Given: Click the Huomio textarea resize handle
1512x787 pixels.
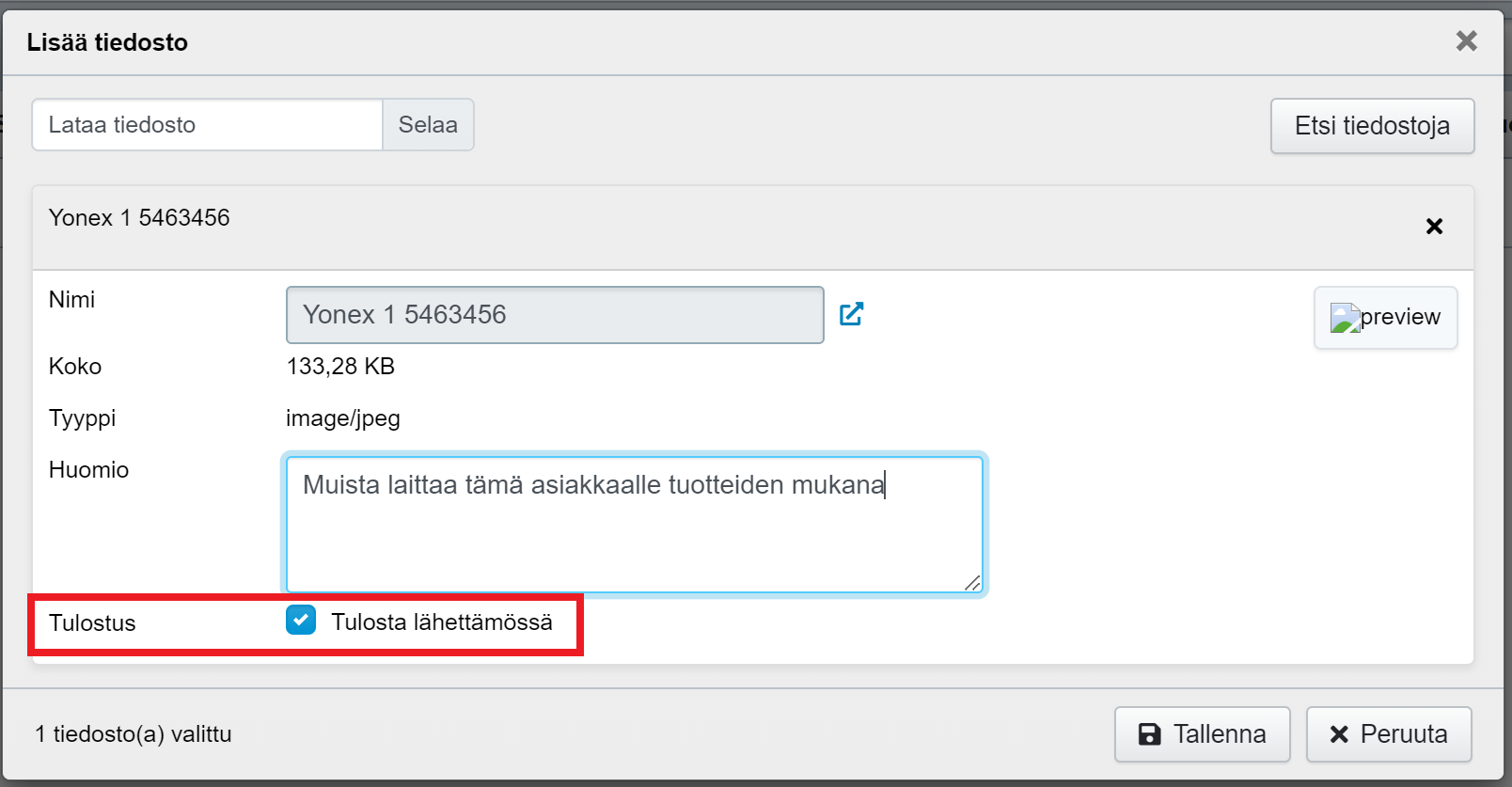Looking at the screenshot, I should click(x=972, y=583).
